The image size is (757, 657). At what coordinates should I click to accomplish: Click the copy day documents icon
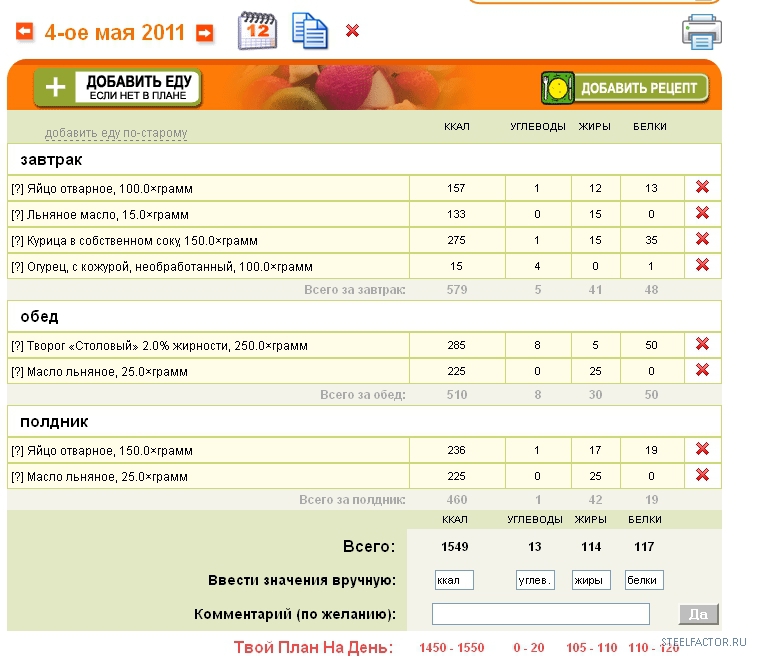click(309, 30)
